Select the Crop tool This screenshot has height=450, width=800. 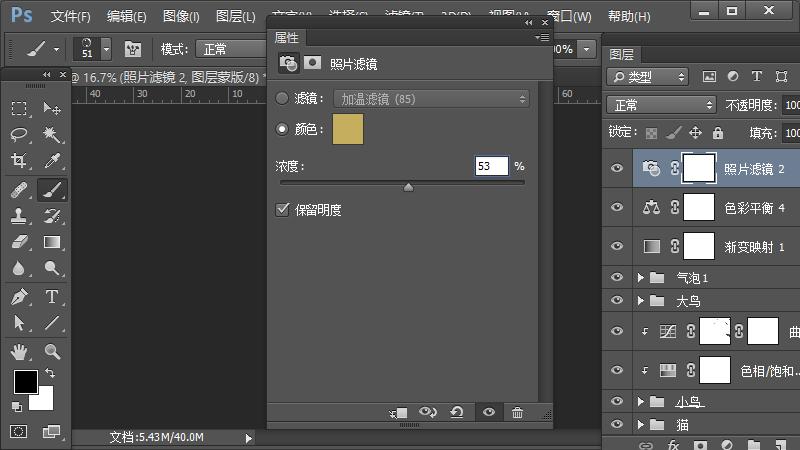(x=19, y=161)
